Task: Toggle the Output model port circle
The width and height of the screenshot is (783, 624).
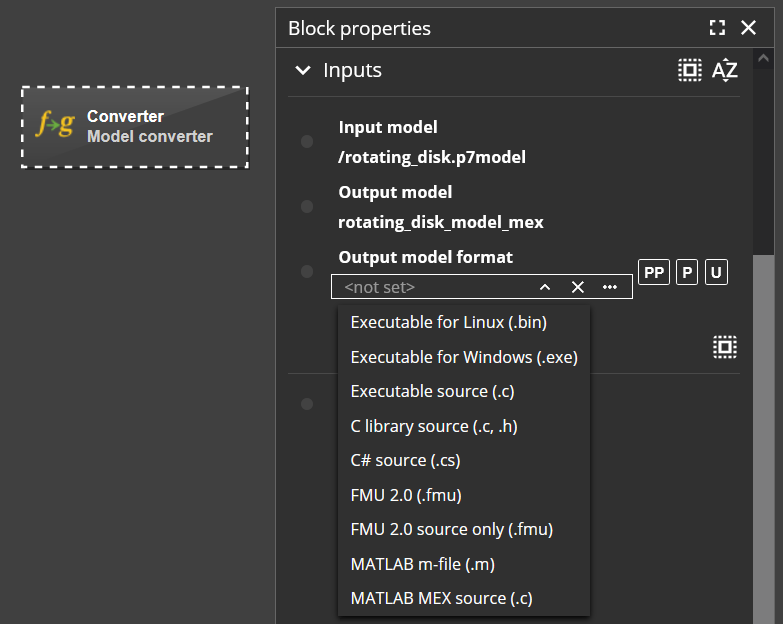Action: 307,207
